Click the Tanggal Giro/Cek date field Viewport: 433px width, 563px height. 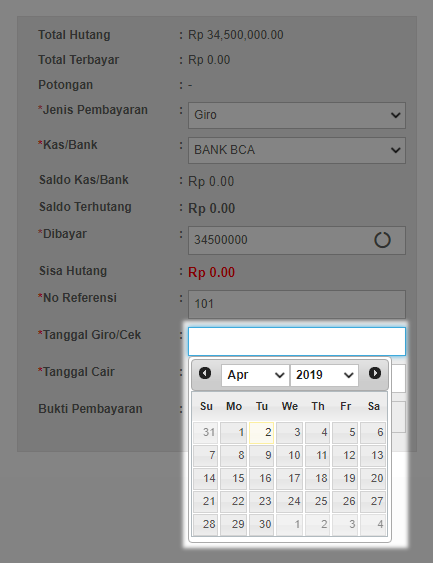pyautogui.click(x=297, y=341)
